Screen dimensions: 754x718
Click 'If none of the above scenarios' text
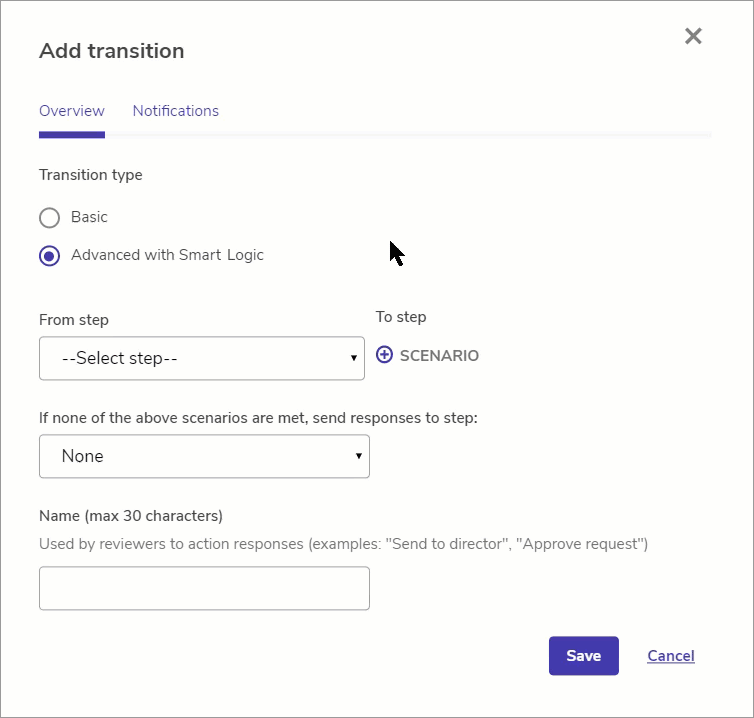click(x=258, y=418)
